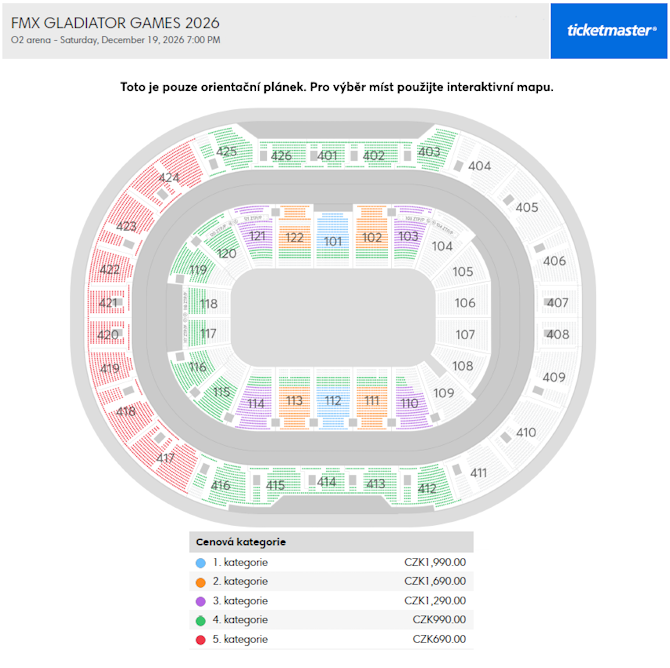Click the purple 3. kategorie color dot
This screenshot has height=668, width=670.
pos(201,601)
